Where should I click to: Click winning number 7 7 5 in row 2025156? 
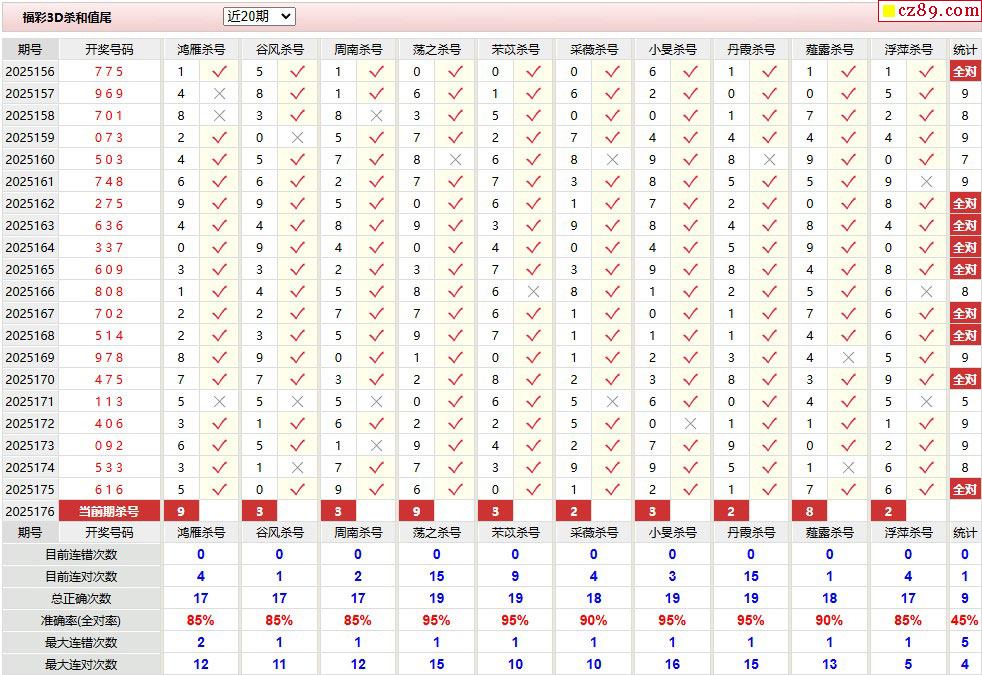click(109, 72)
